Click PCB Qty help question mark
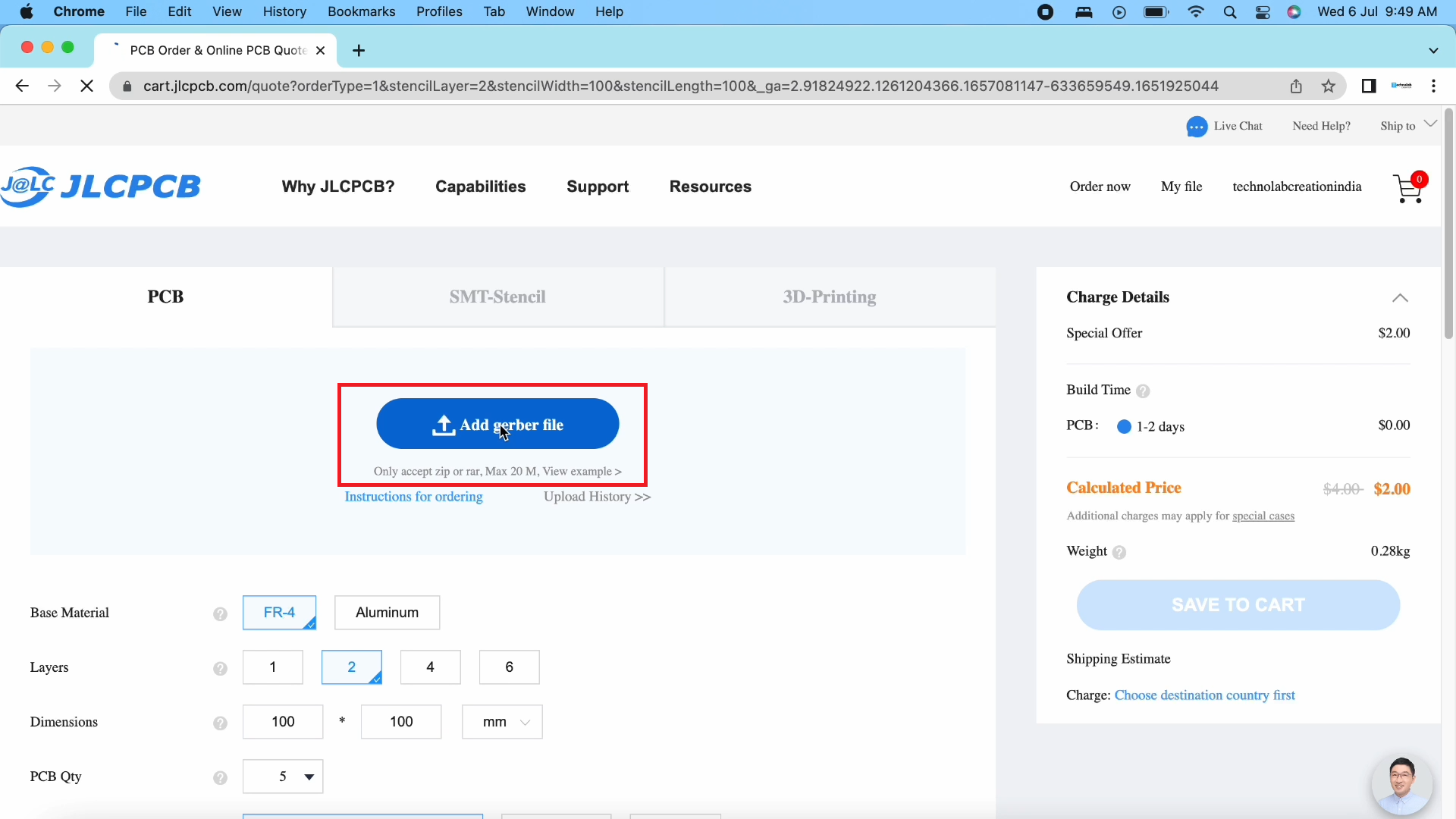Screen dimensions: 1456x819 [x=220, y=778]
